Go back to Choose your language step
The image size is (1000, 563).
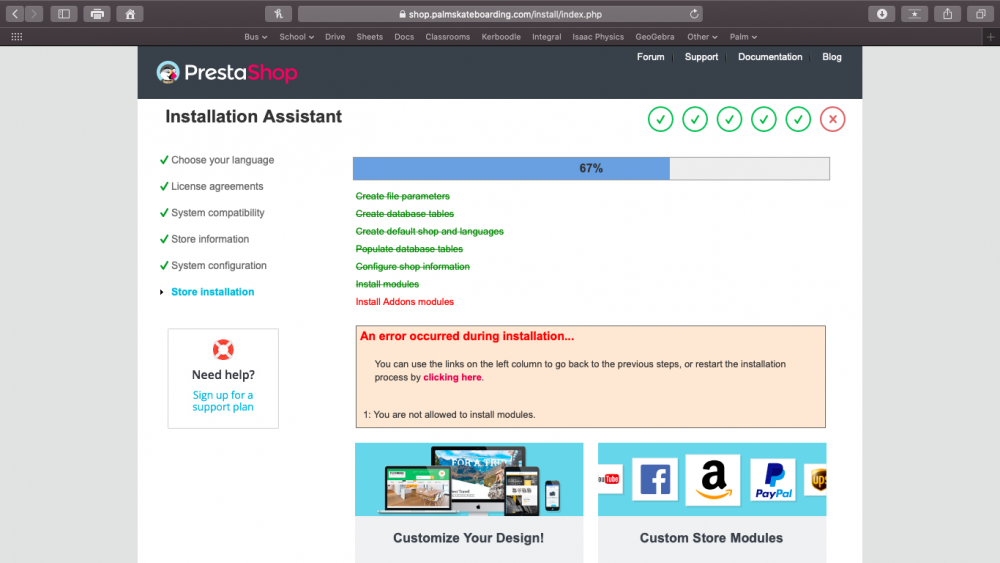point(222,160)
